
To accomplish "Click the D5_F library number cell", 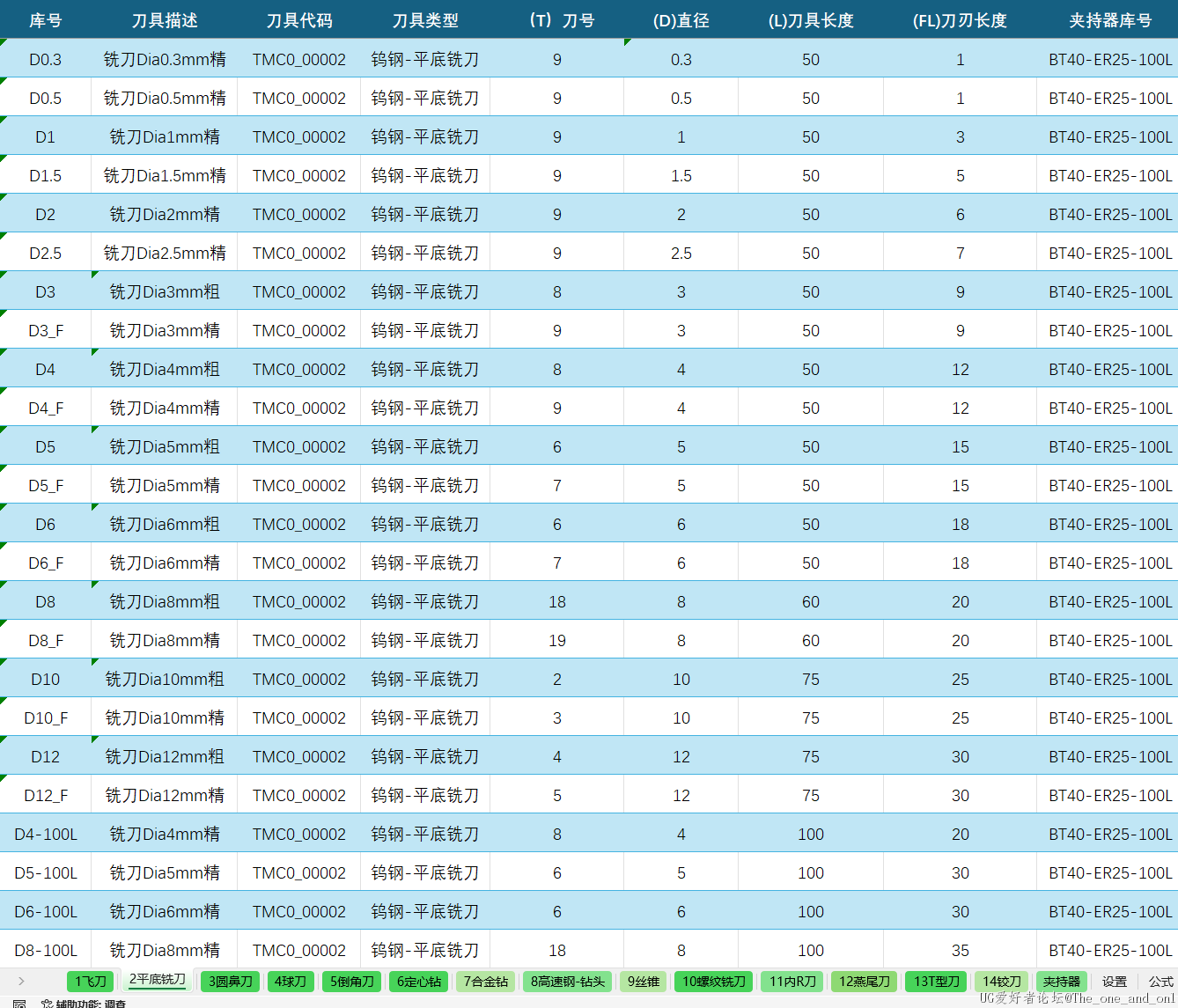I will pos(45,485).
